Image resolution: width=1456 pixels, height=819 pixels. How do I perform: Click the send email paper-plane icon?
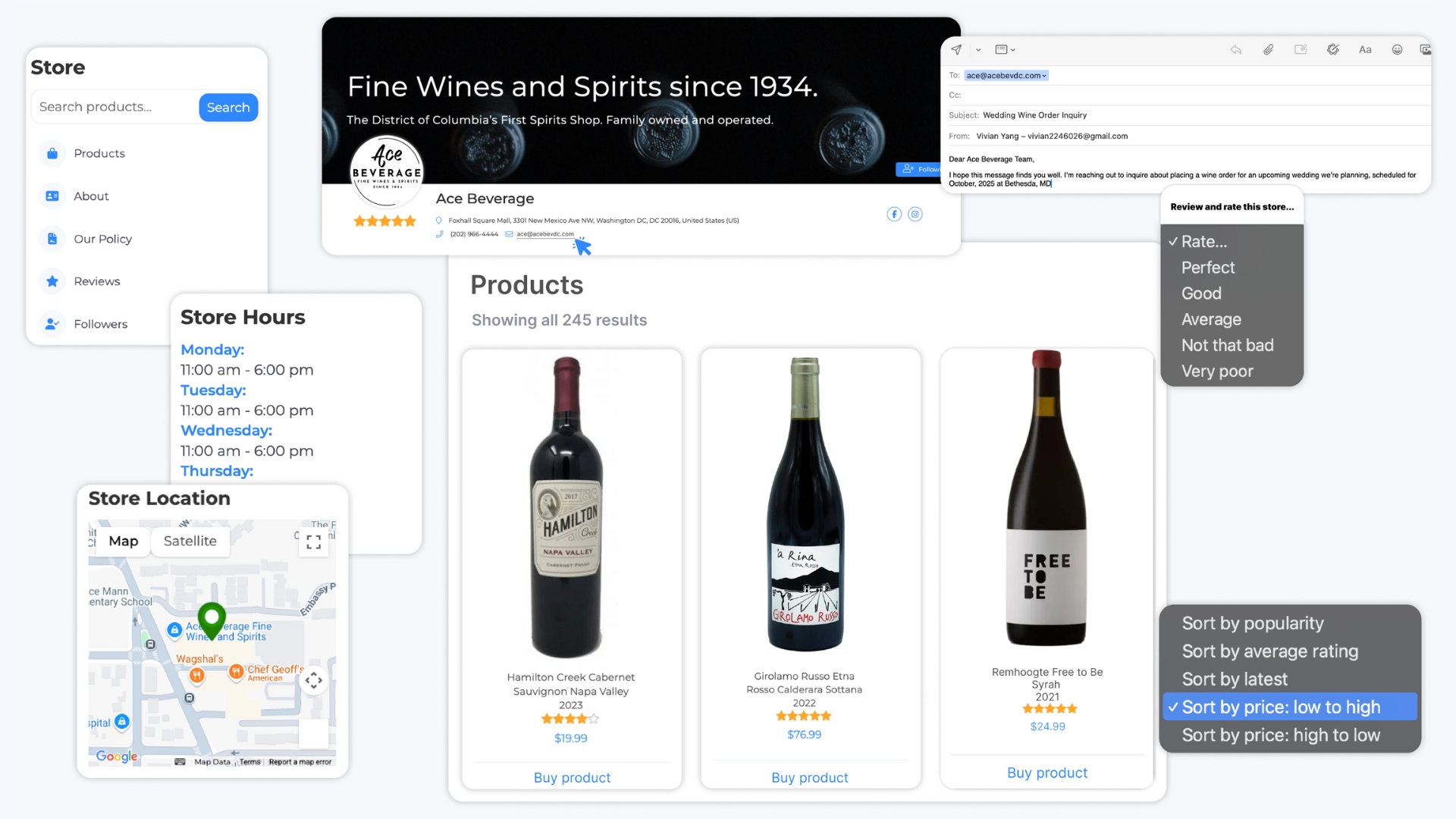pos(956,50)
